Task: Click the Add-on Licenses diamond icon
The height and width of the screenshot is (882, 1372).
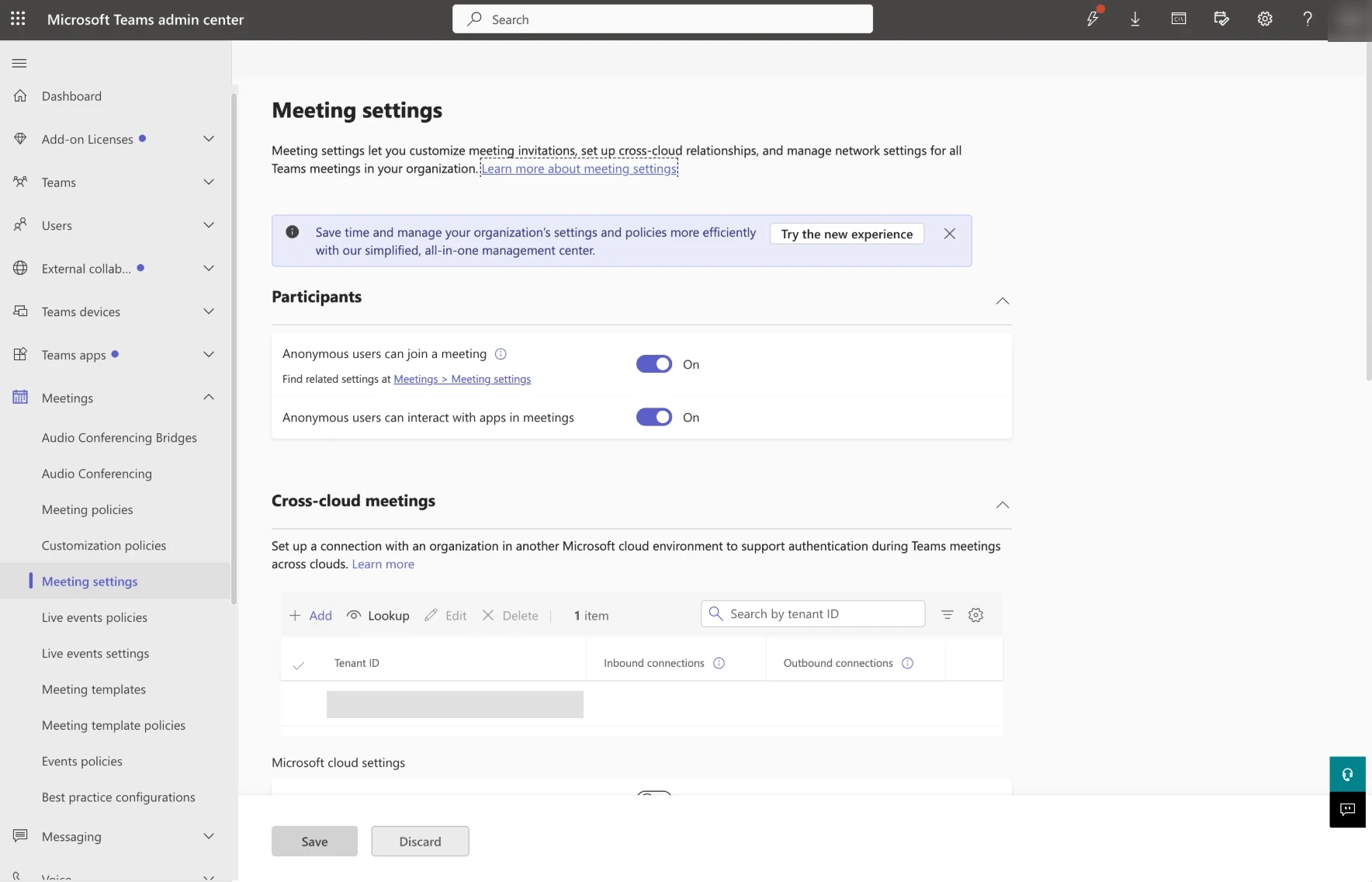Action: [x=20, y=138]
